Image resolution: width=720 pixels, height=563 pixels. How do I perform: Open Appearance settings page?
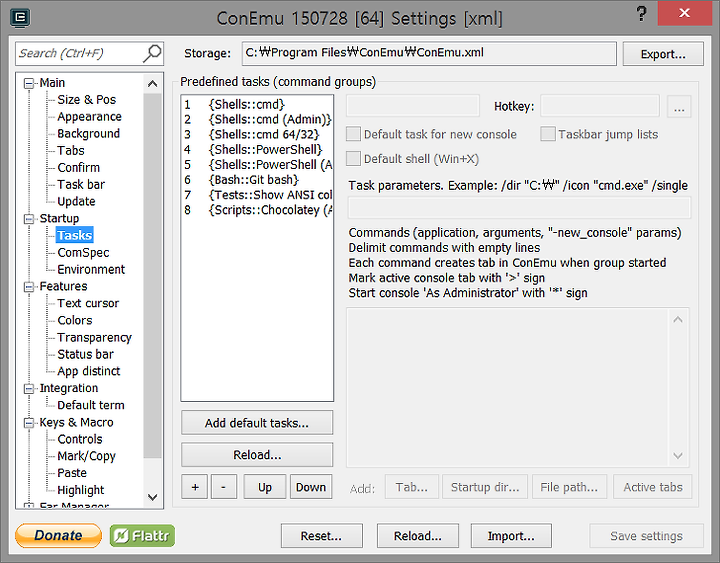tap(90, 117)
